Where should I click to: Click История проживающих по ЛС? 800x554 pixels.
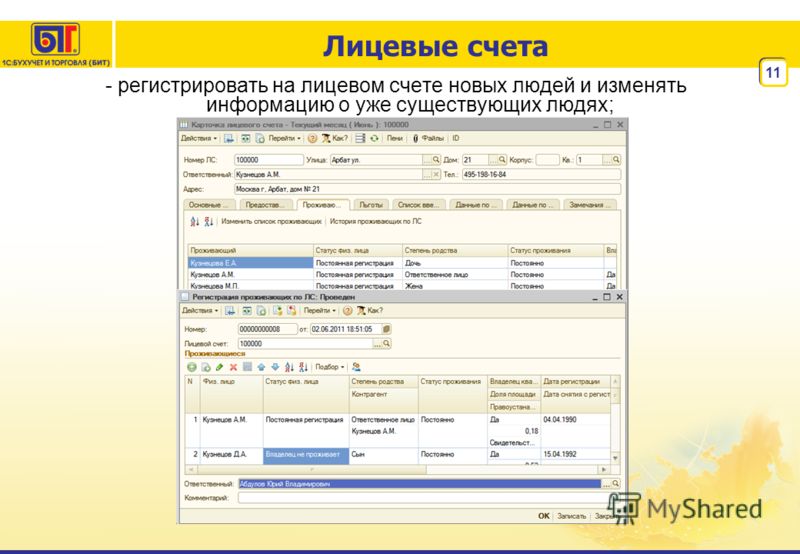[376, 221]
